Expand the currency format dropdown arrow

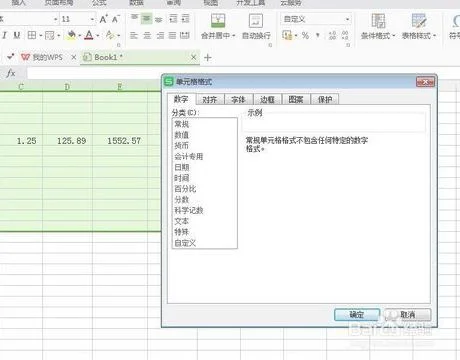pos(296,35)
